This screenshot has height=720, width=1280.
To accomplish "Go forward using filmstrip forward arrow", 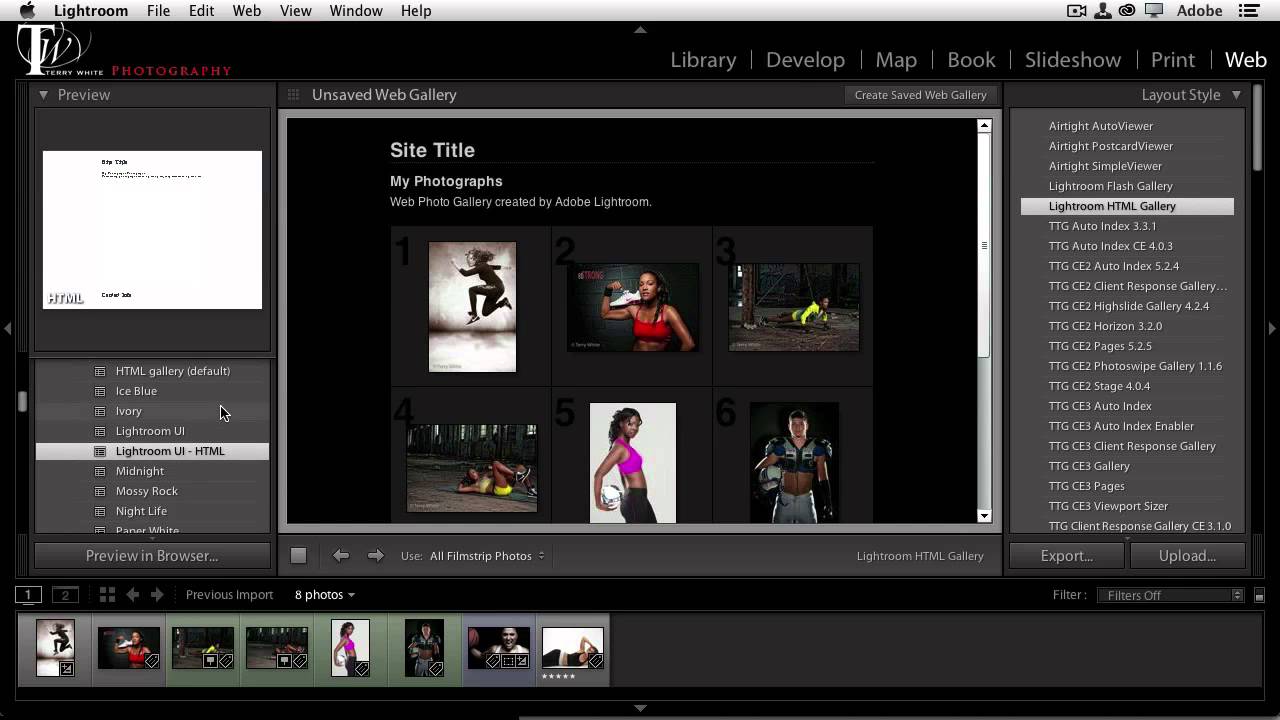I will click(x=157, y=595).
